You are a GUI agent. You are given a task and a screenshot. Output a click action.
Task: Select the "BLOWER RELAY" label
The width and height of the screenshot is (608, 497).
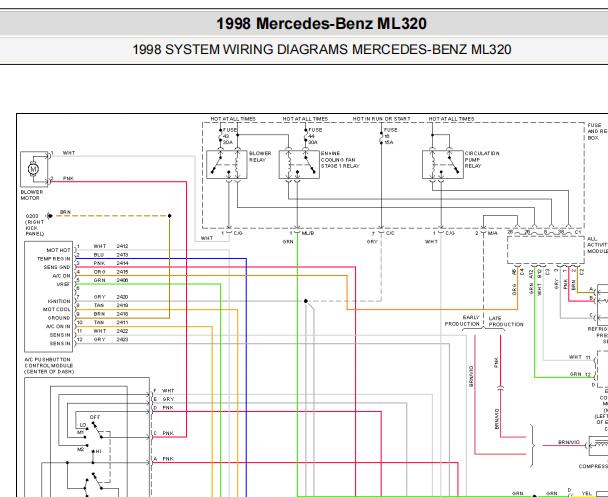coord(260,157)
